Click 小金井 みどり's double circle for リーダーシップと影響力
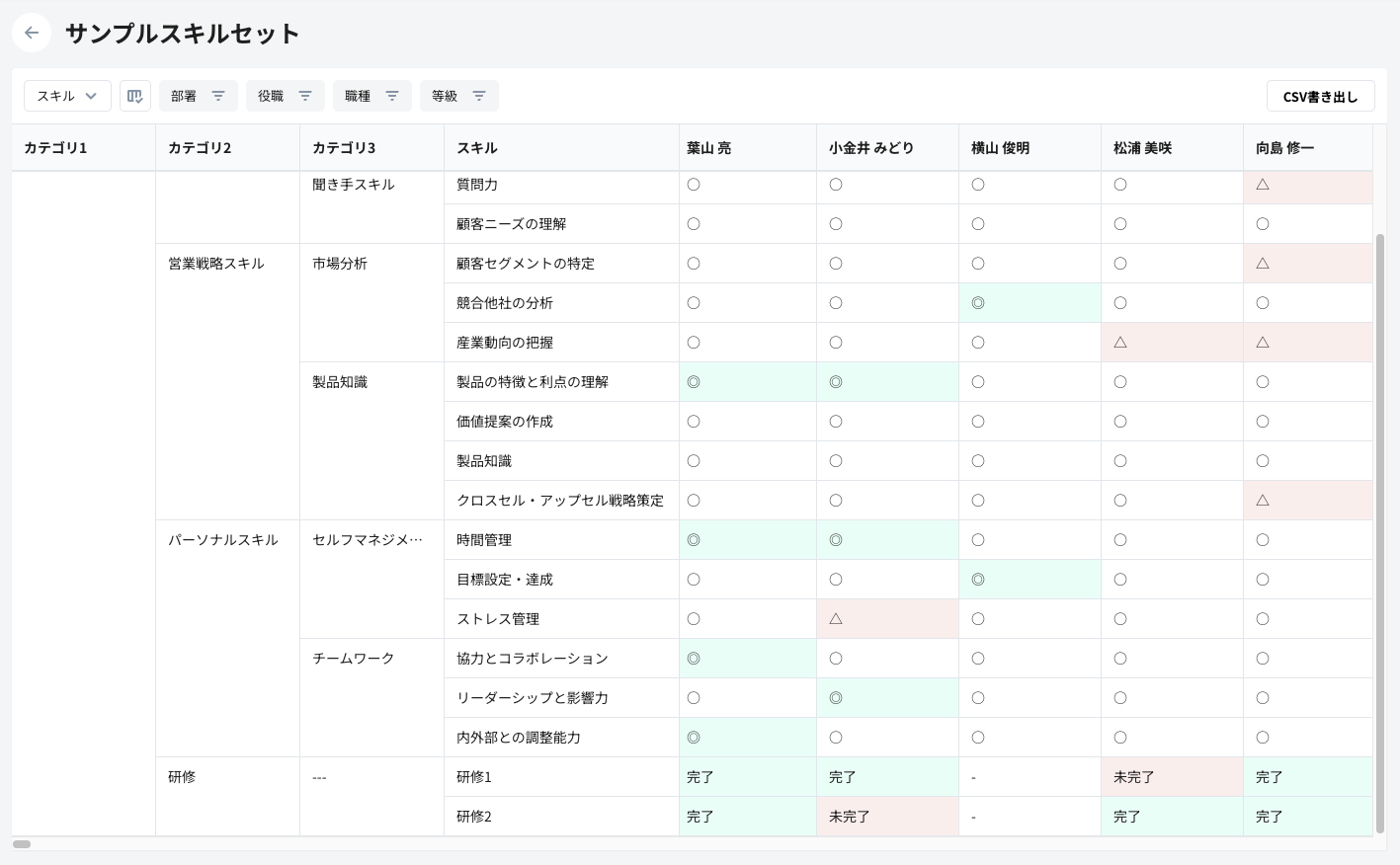The height and width of the screenshot is (865, 1400). pos(836,698)
